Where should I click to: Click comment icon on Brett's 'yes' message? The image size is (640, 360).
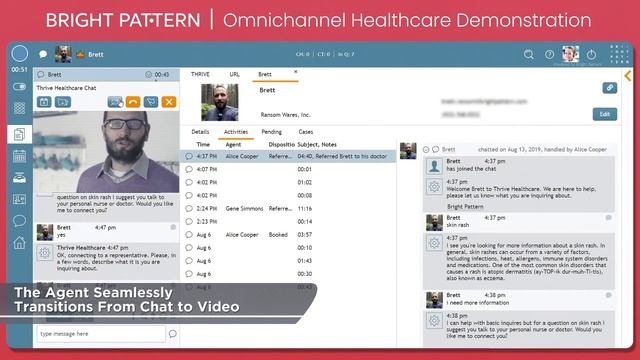(x=173, y=227)
